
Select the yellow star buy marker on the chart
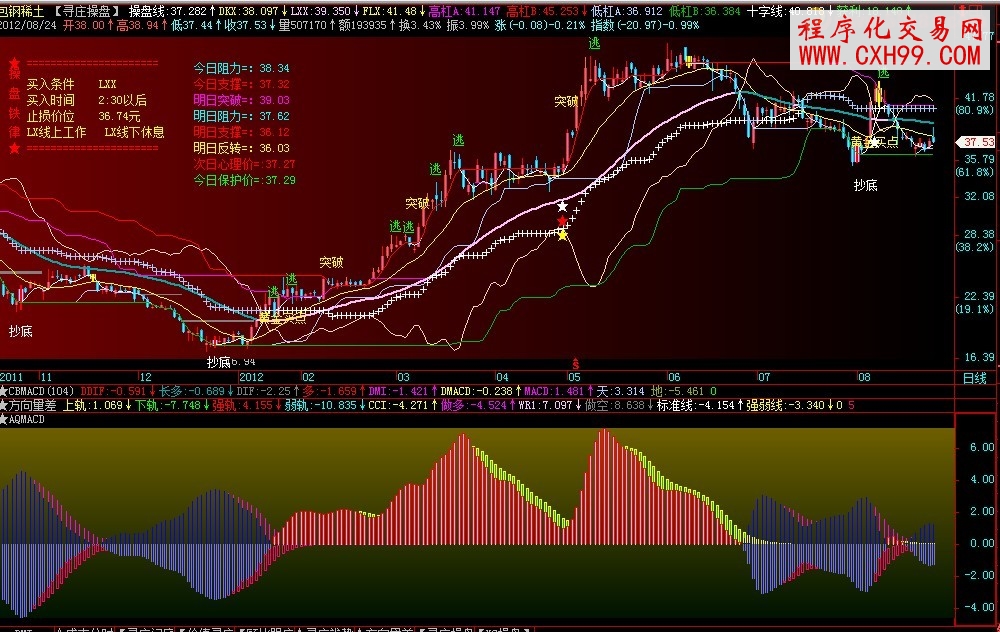(563, 233)
